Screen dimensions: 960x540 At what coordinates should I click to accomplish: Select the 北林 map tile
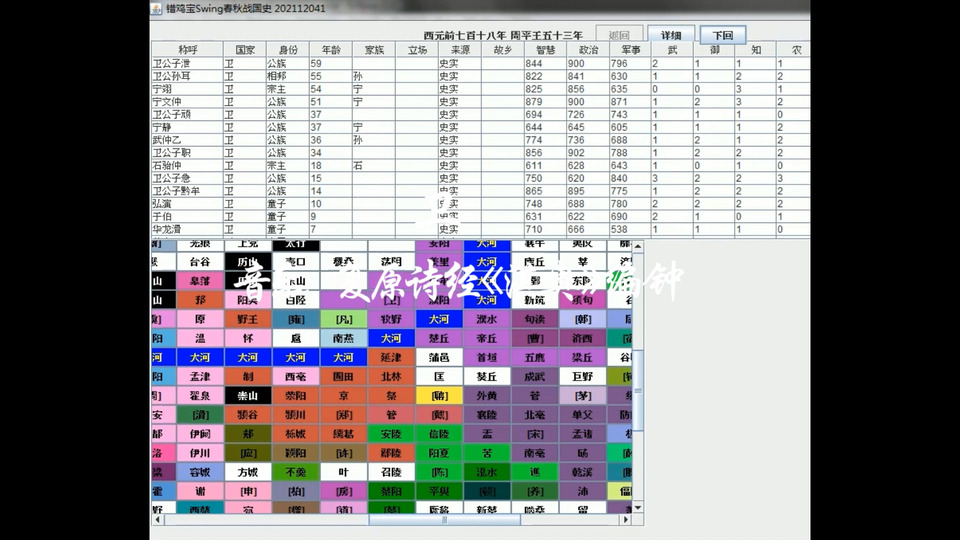(391, 377)
